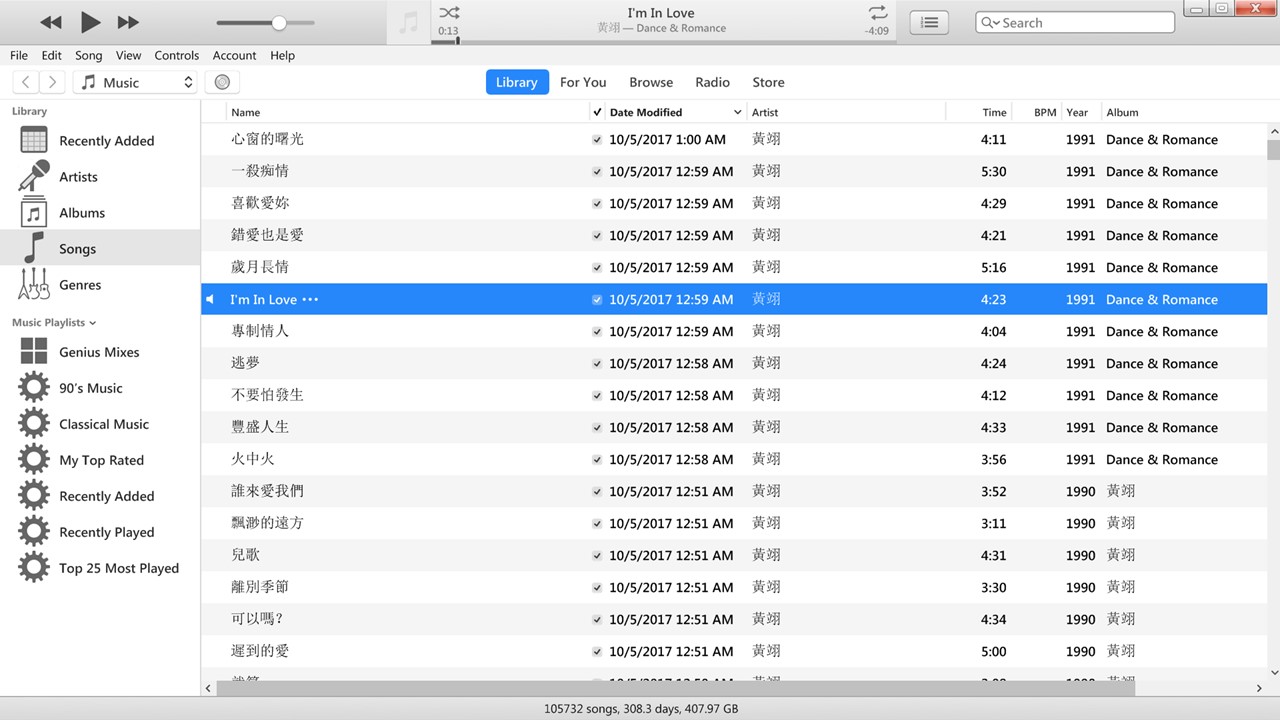
Task: Open the more options dots on I'm In Love
Action: point(310,299)
